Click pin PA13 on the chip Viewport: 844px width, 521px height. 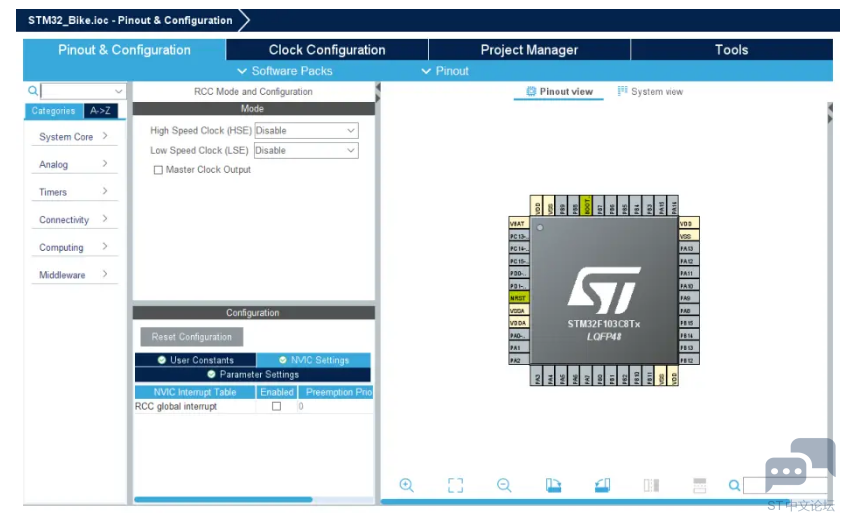688,248
